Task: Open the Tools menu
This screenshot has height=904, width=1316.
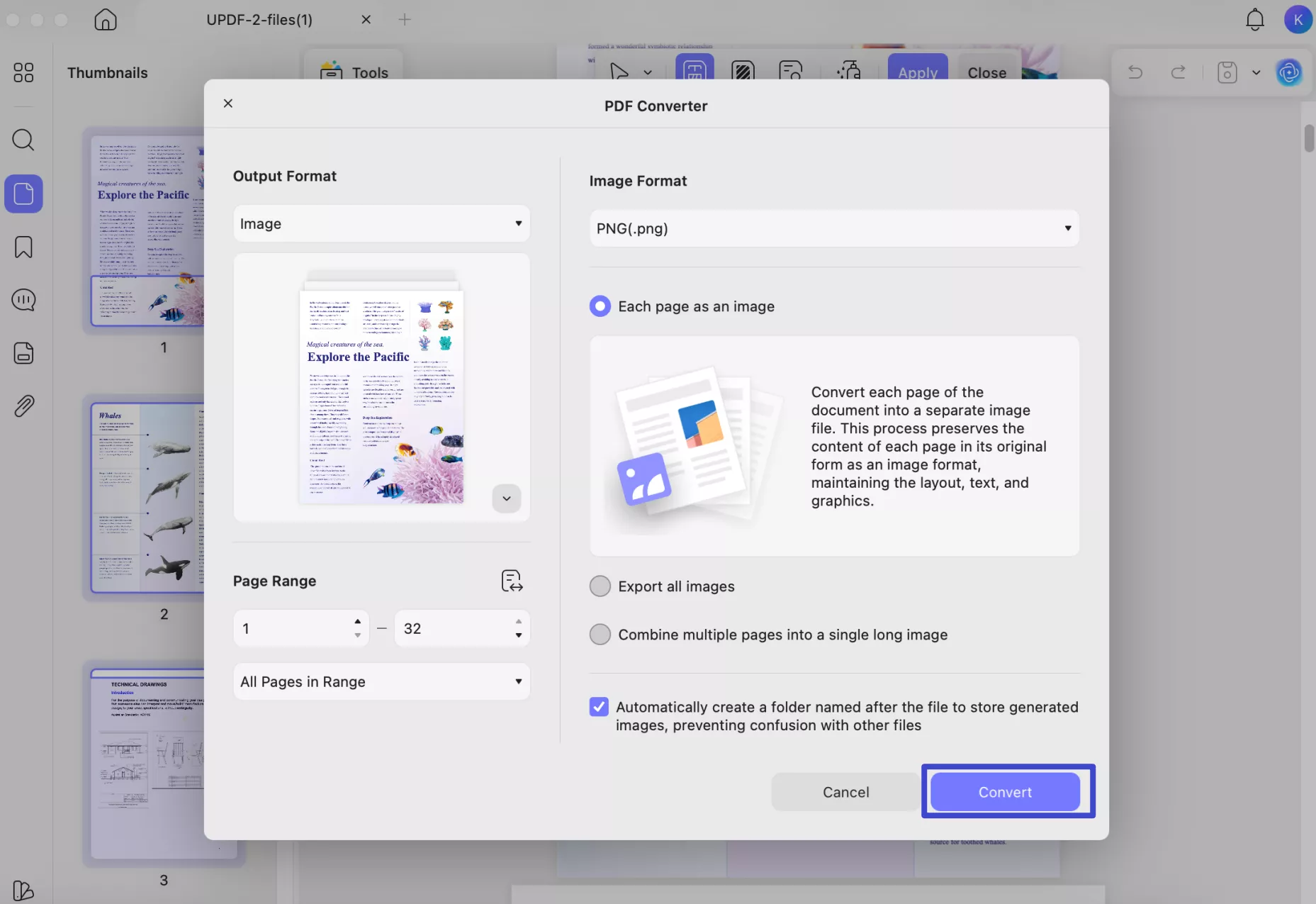Action: (353, 72)
